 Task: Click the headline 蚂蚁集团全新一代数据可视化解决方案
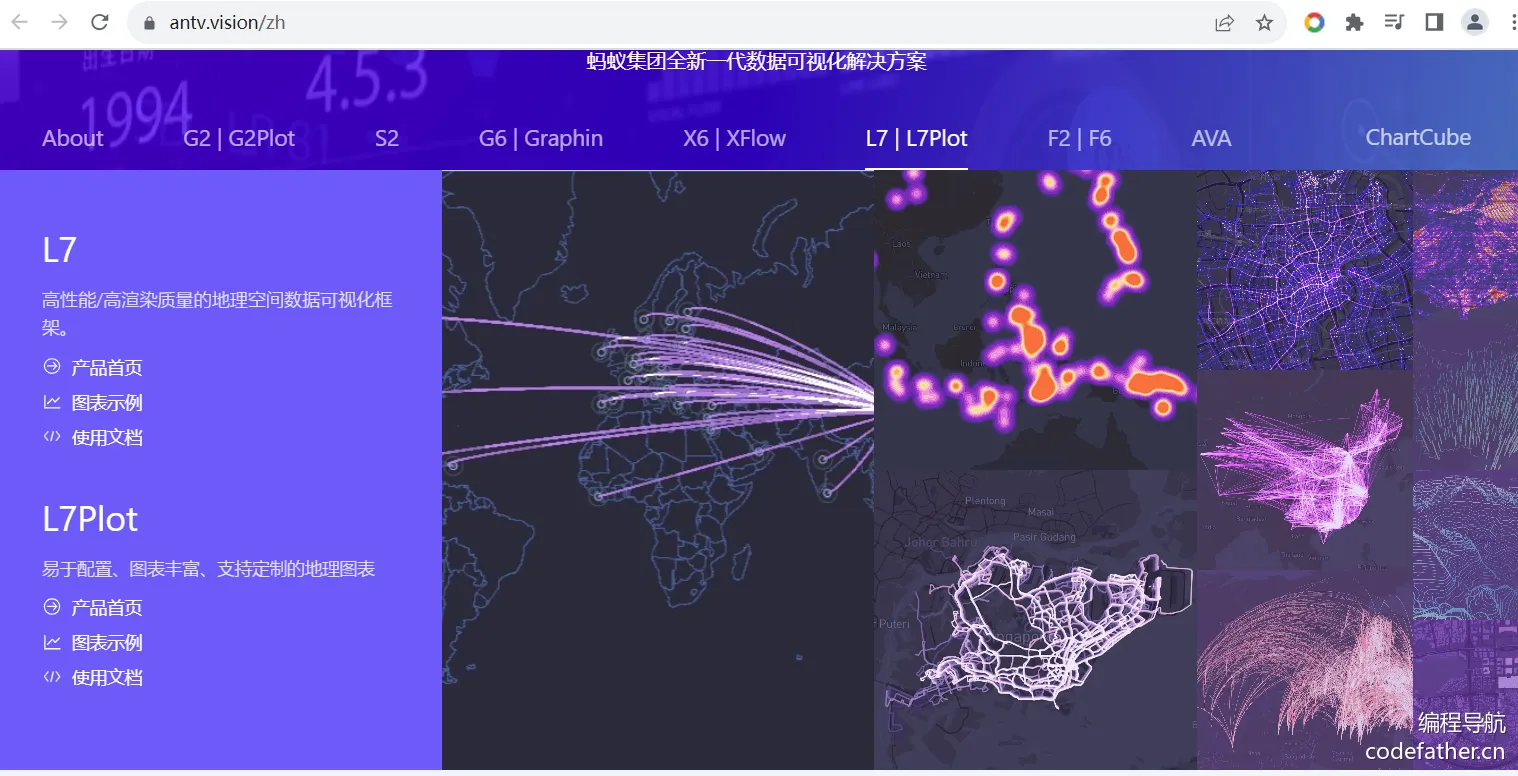point(757,62)
